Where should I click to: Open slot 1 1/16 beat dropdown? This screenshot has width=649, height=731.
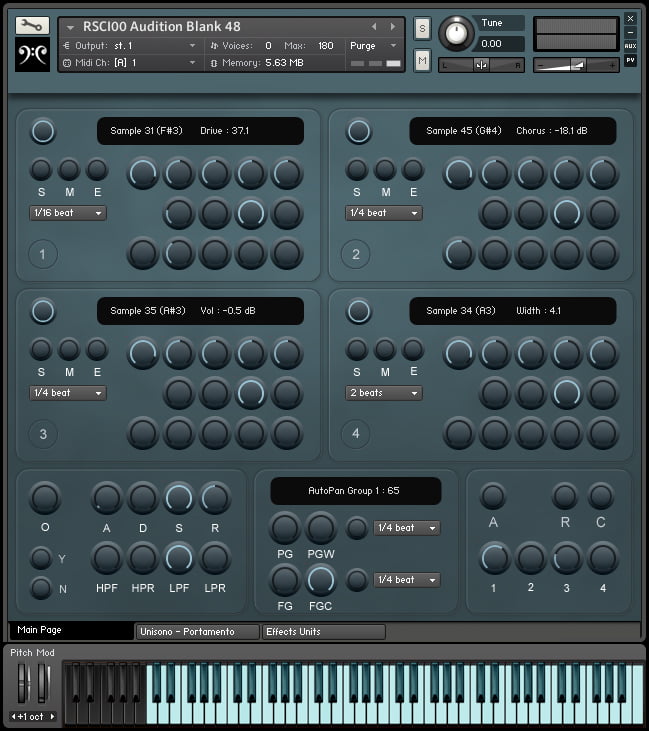(68, 213)
